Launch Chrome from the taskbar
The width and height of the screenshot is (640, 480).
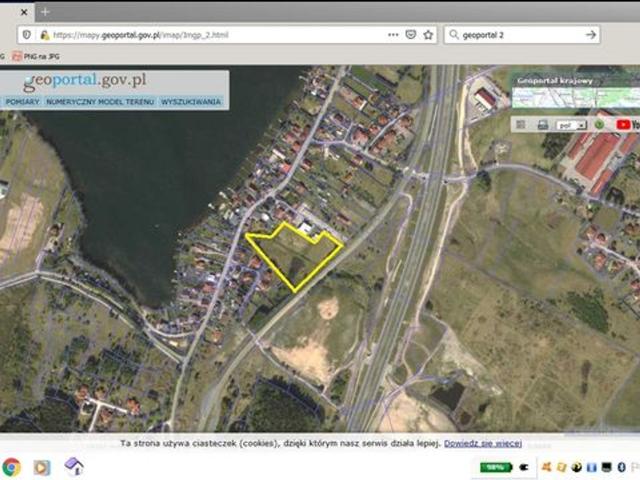pyautogui.click(x=11, y=467)
